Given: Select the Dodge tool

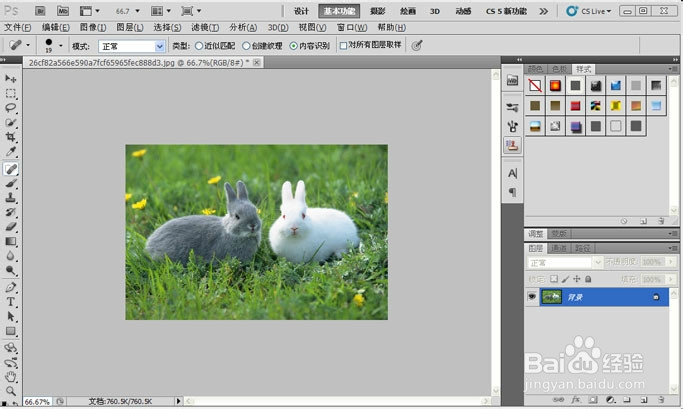Looking at the screenshot, I should coord(10,271).
